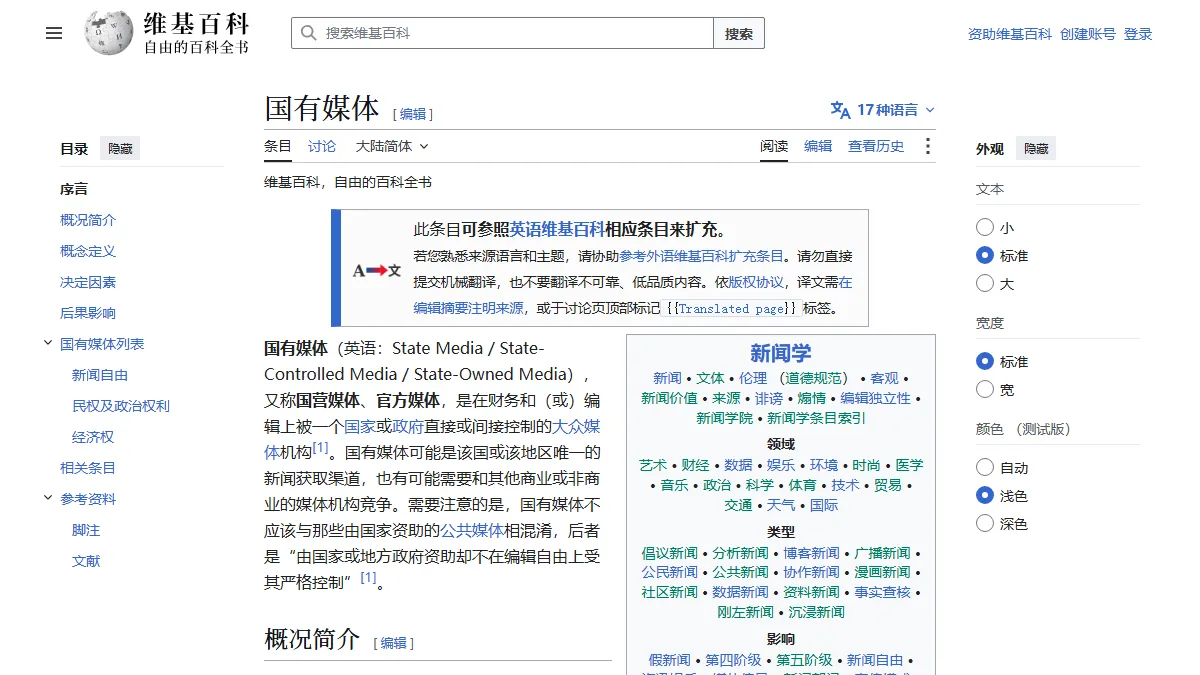Select wide width 宽
The image size is (1200, 675).
coord(985,389)
